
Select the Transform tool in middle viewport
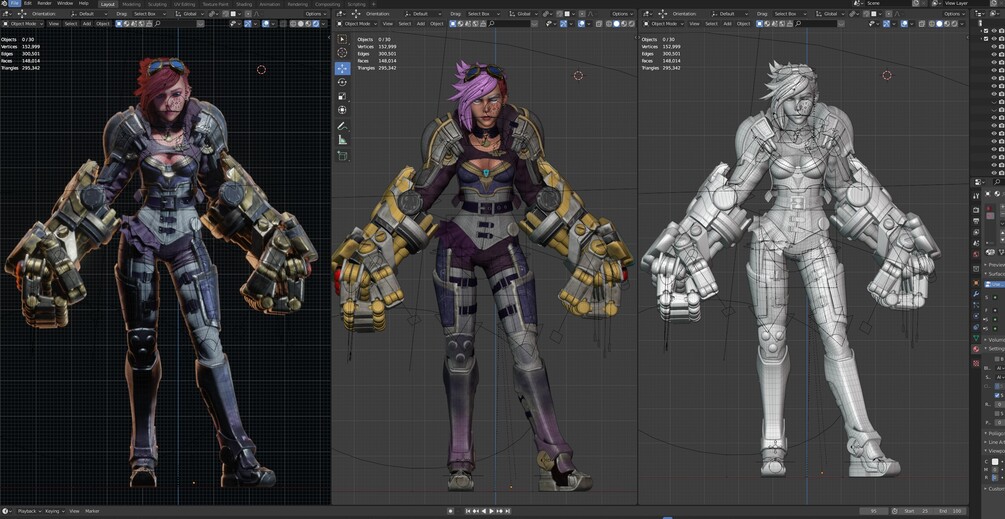pos(342,110)
